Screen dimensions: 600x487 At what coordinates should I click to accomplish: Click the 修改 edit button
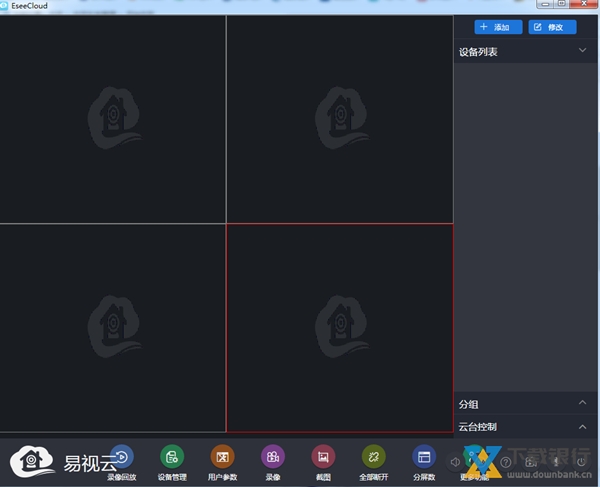tap(553, 27)
